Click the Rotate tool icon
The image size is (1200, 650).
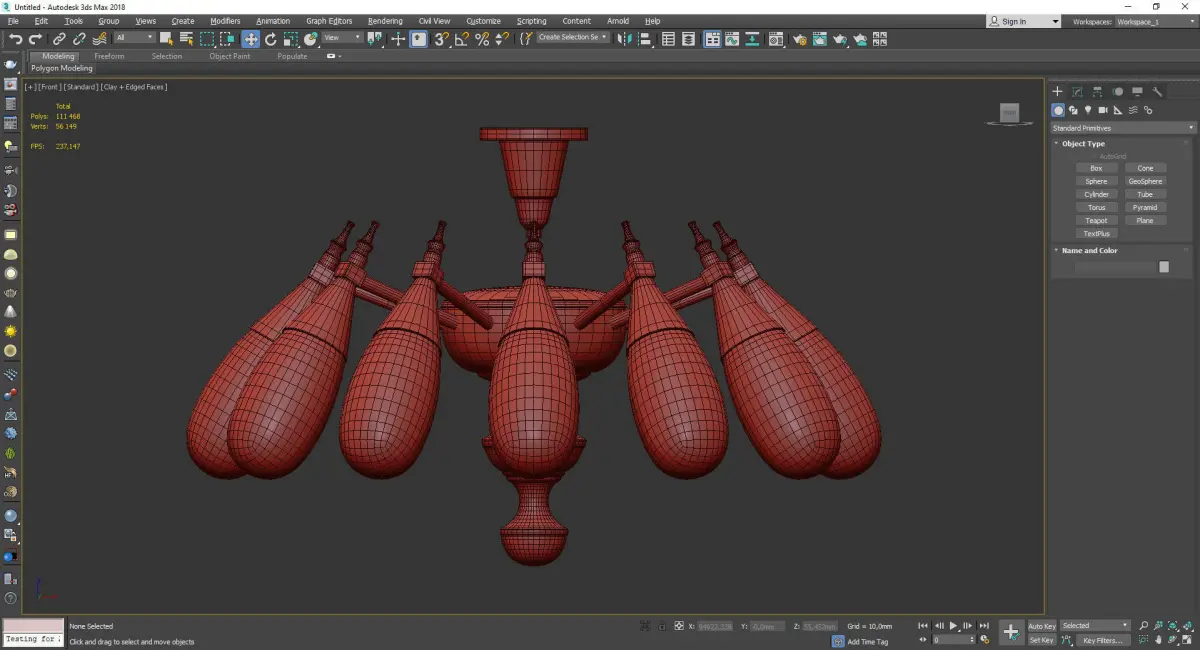click(270, 39)
